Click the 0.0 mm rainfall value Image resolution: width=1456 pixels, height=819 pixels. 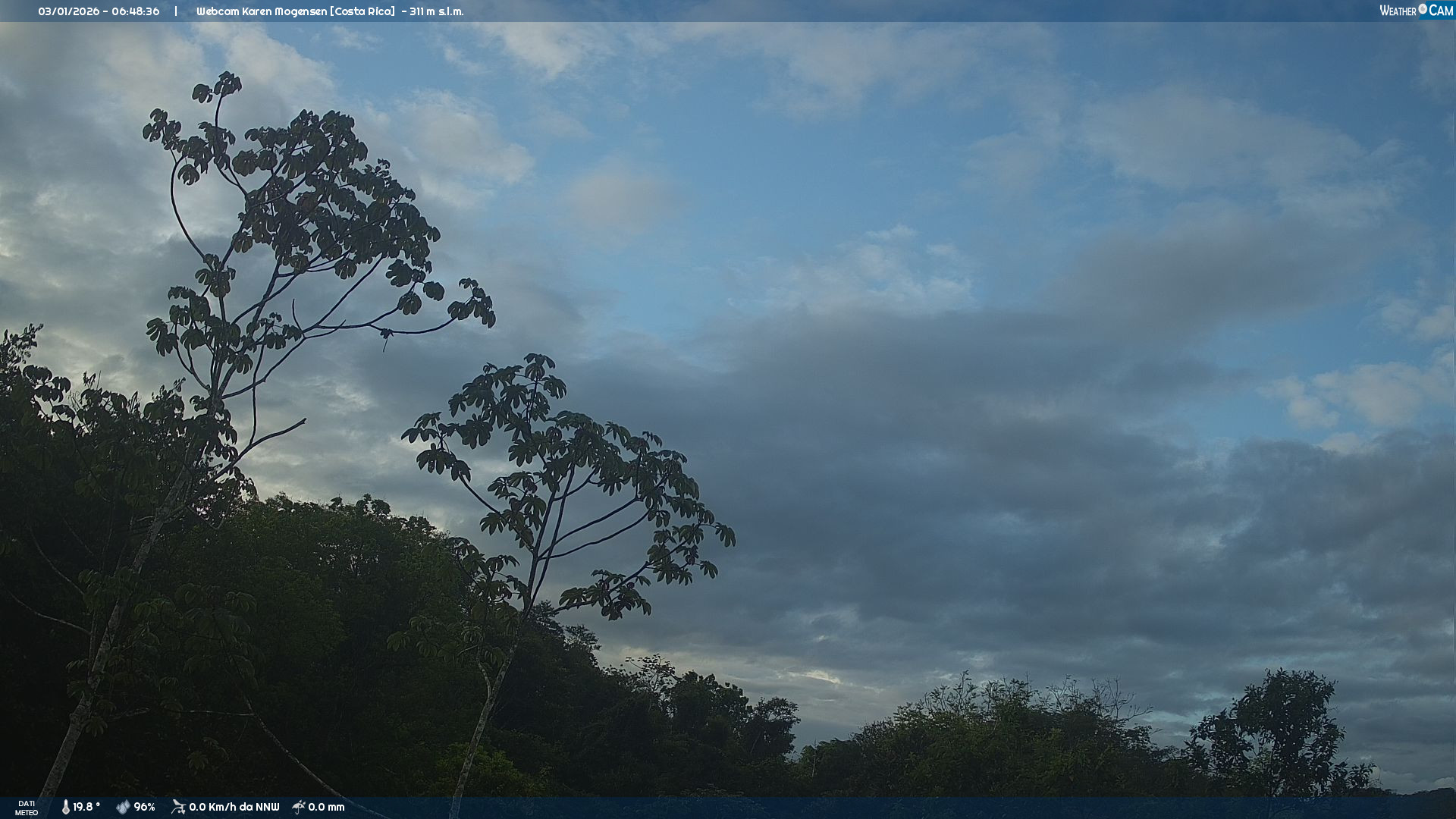[326, 807]
